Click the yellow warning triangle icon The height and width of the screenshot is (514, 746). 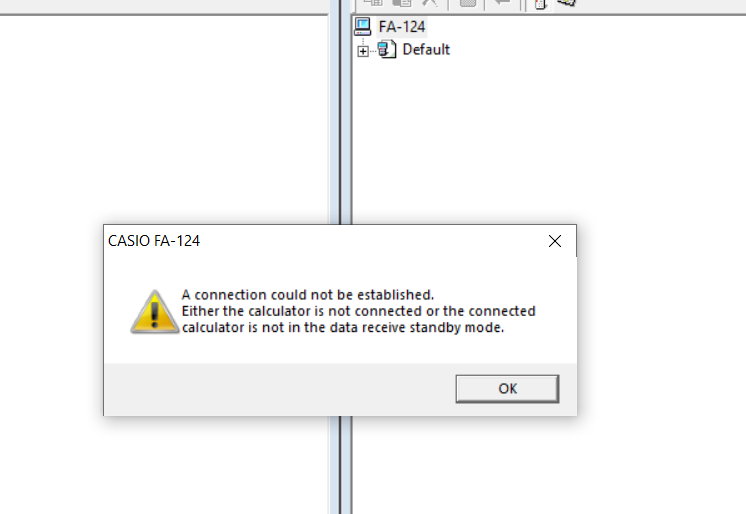coord(154,312)
